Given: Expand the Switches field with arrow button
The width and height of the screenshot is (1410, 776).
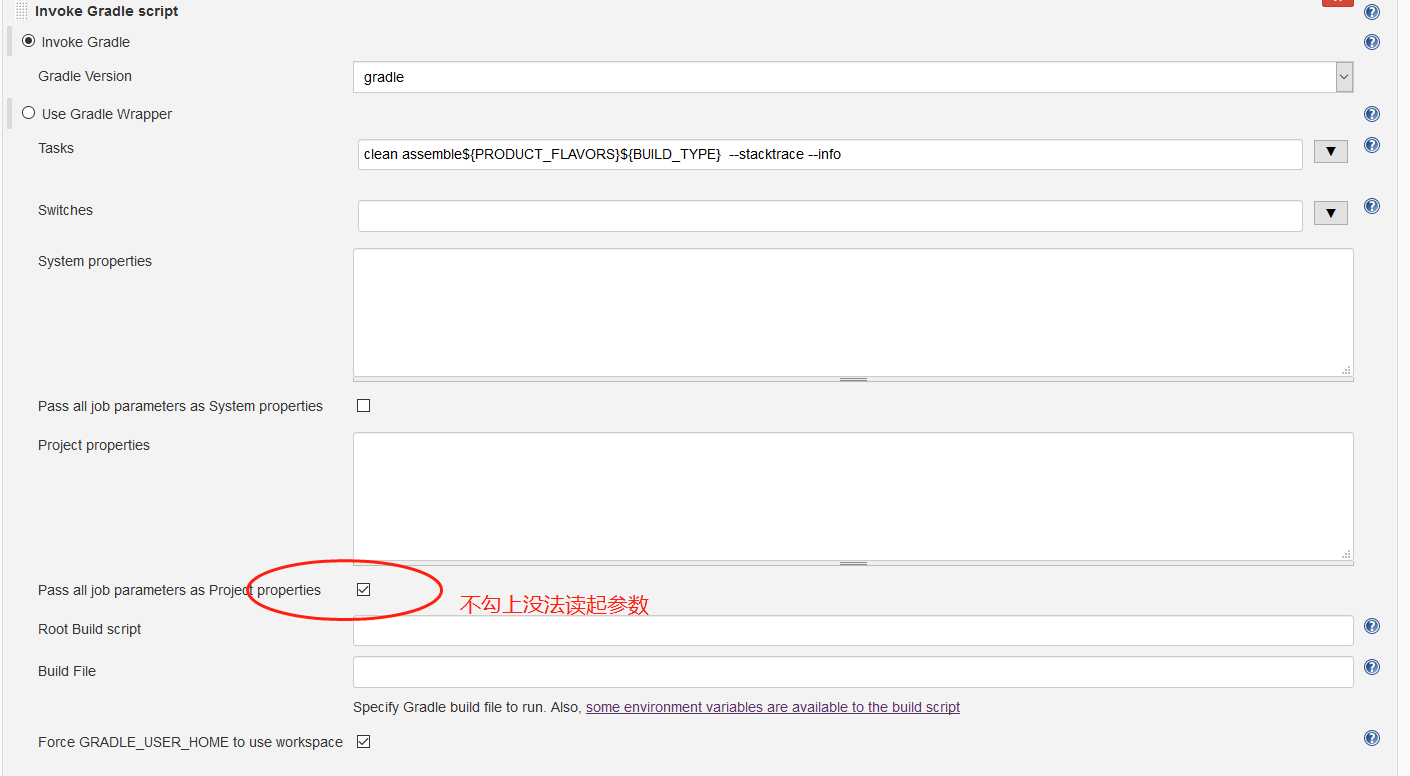Looking at the screenshot, I should point(1330,213).
